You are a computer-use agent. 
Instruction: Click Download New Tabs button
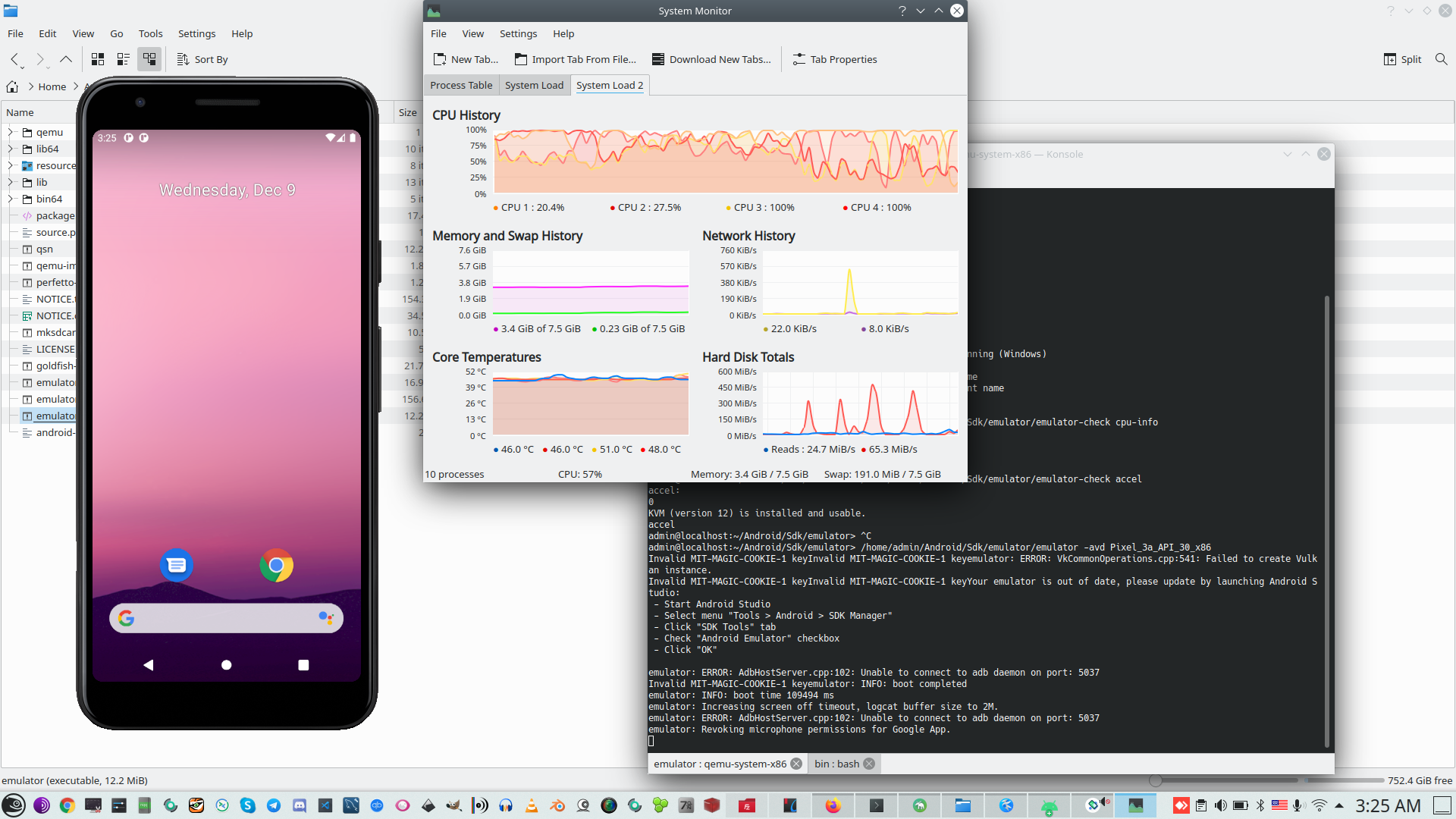(x=711, y=59)
